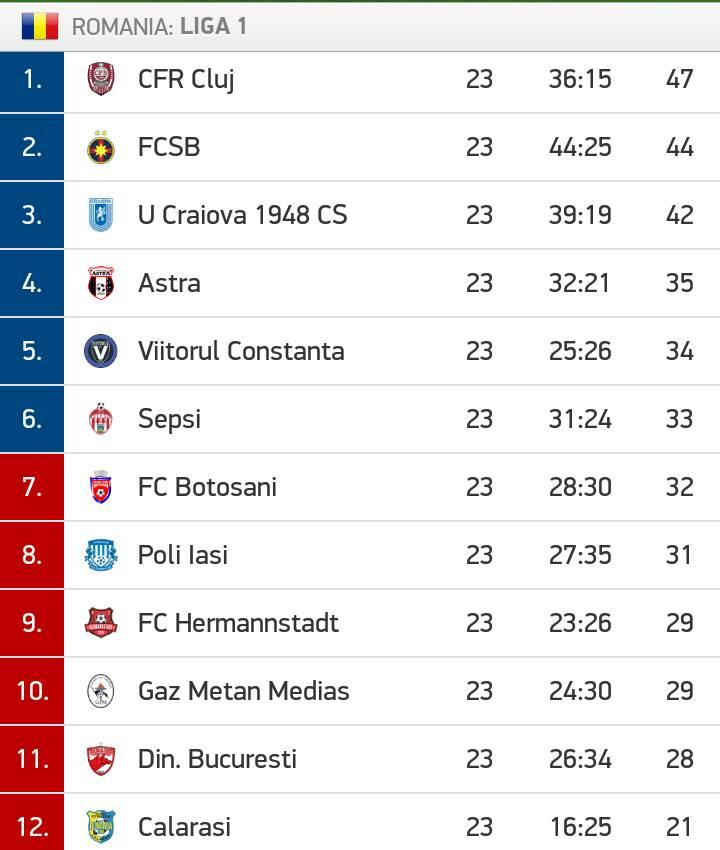The image size is (720, 850).
Task: Click the Sepsi club crest
Action: coord(101,419)
